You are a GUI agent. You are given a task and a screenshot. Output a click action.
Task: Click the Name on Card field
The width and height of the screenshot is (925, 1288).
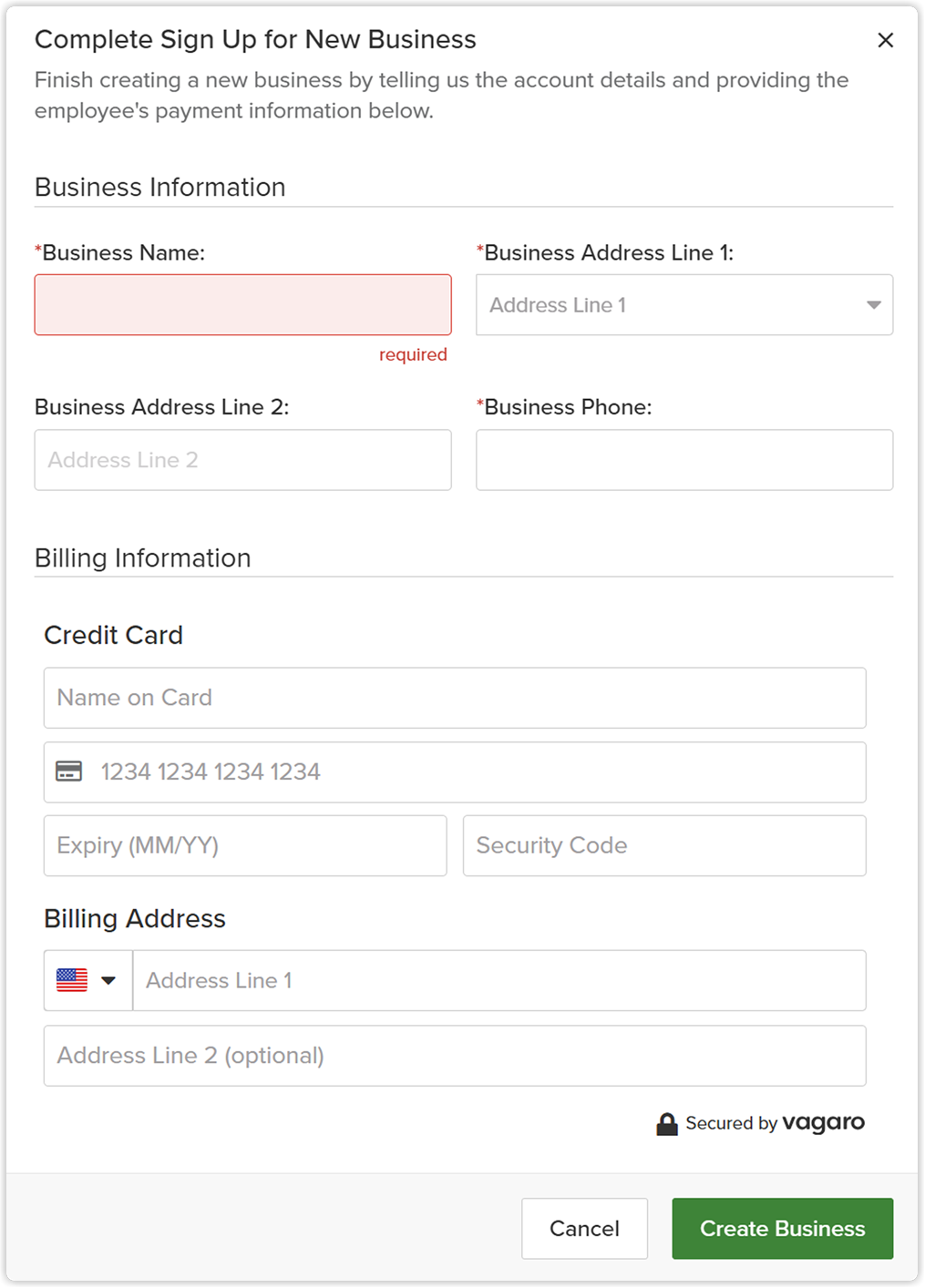pos(455,698)
